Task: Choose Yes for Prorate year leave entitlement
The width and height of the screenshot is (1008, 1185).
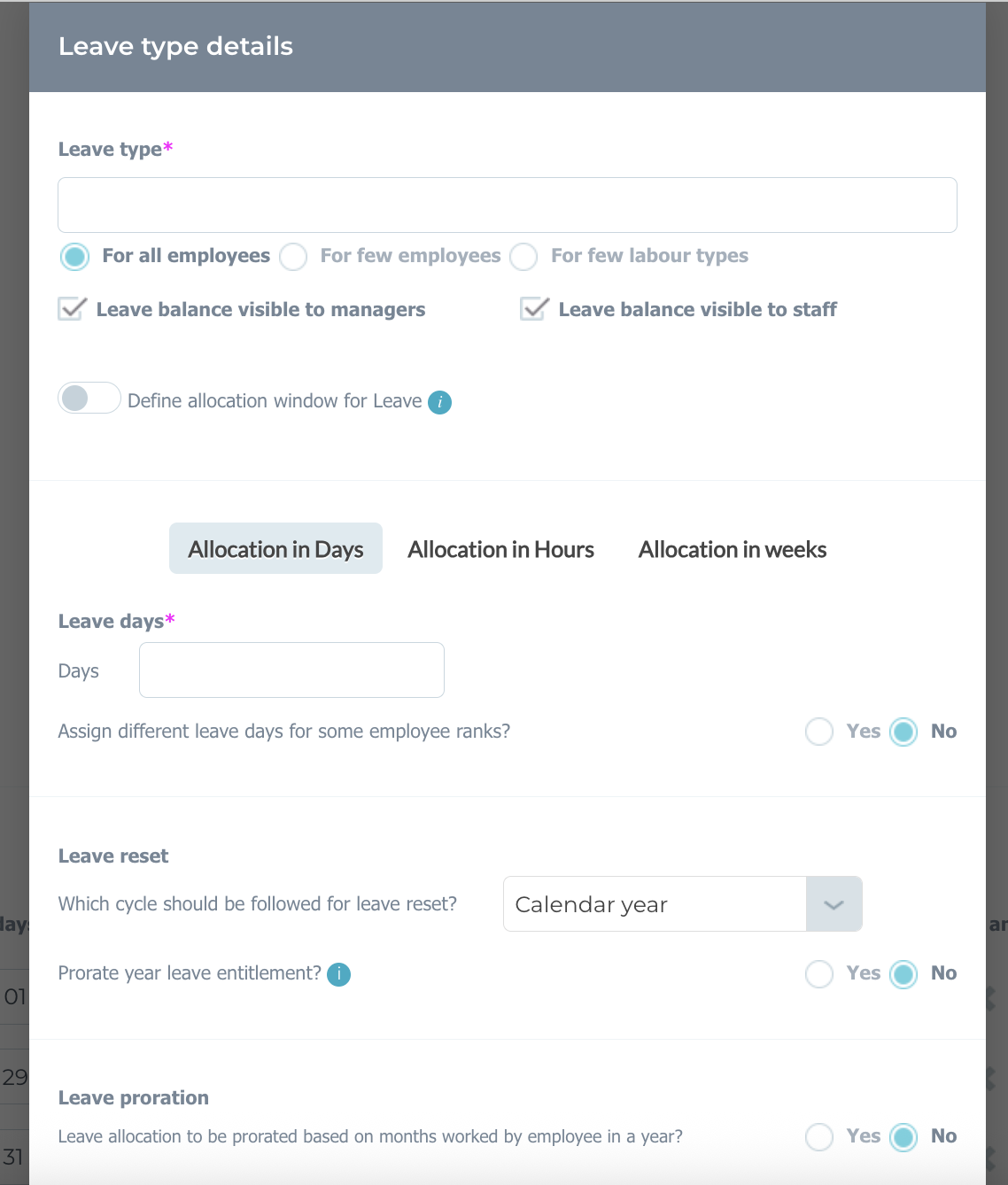Action: [819, 974]
